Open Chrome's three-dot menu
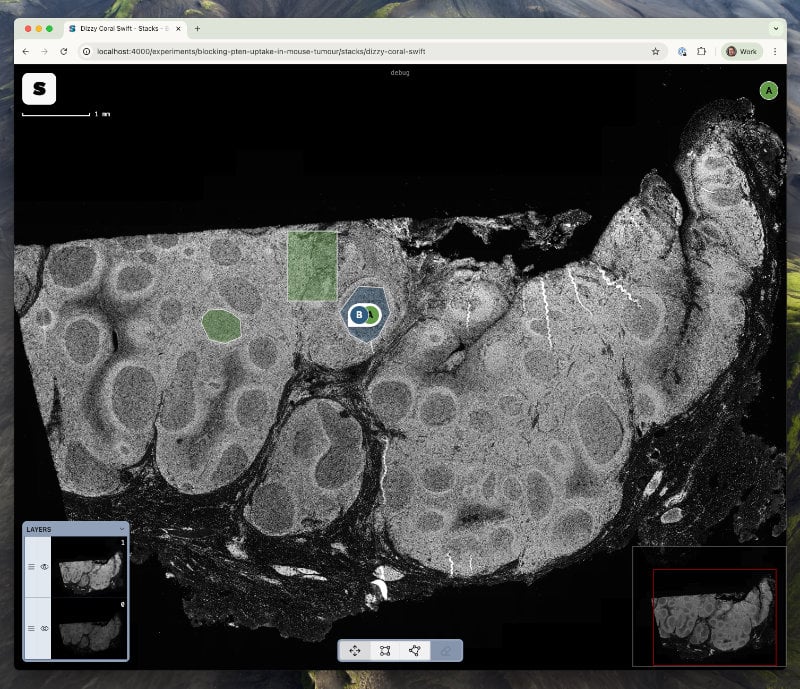This screenshot has width=800, height=689. (775, 51)
